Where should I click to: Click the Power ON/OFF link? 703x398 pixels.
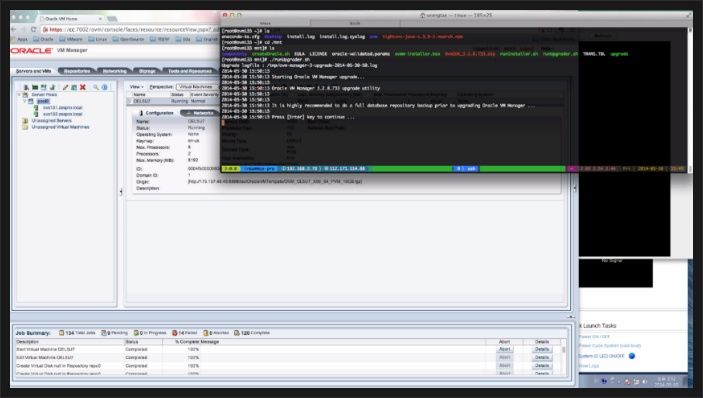coord(594,337)
